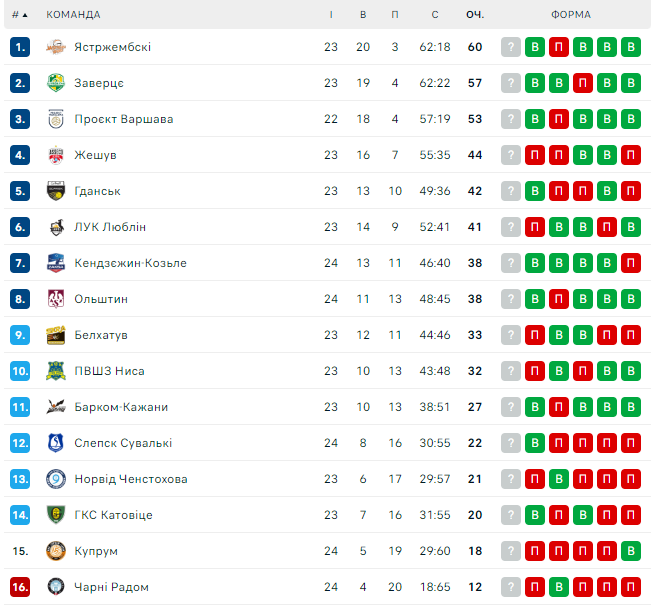Image resolution: width=656 pixels, height=610 pixels.
Task: Click Слепск Сувалькі team name
Action: click(123, 443)
